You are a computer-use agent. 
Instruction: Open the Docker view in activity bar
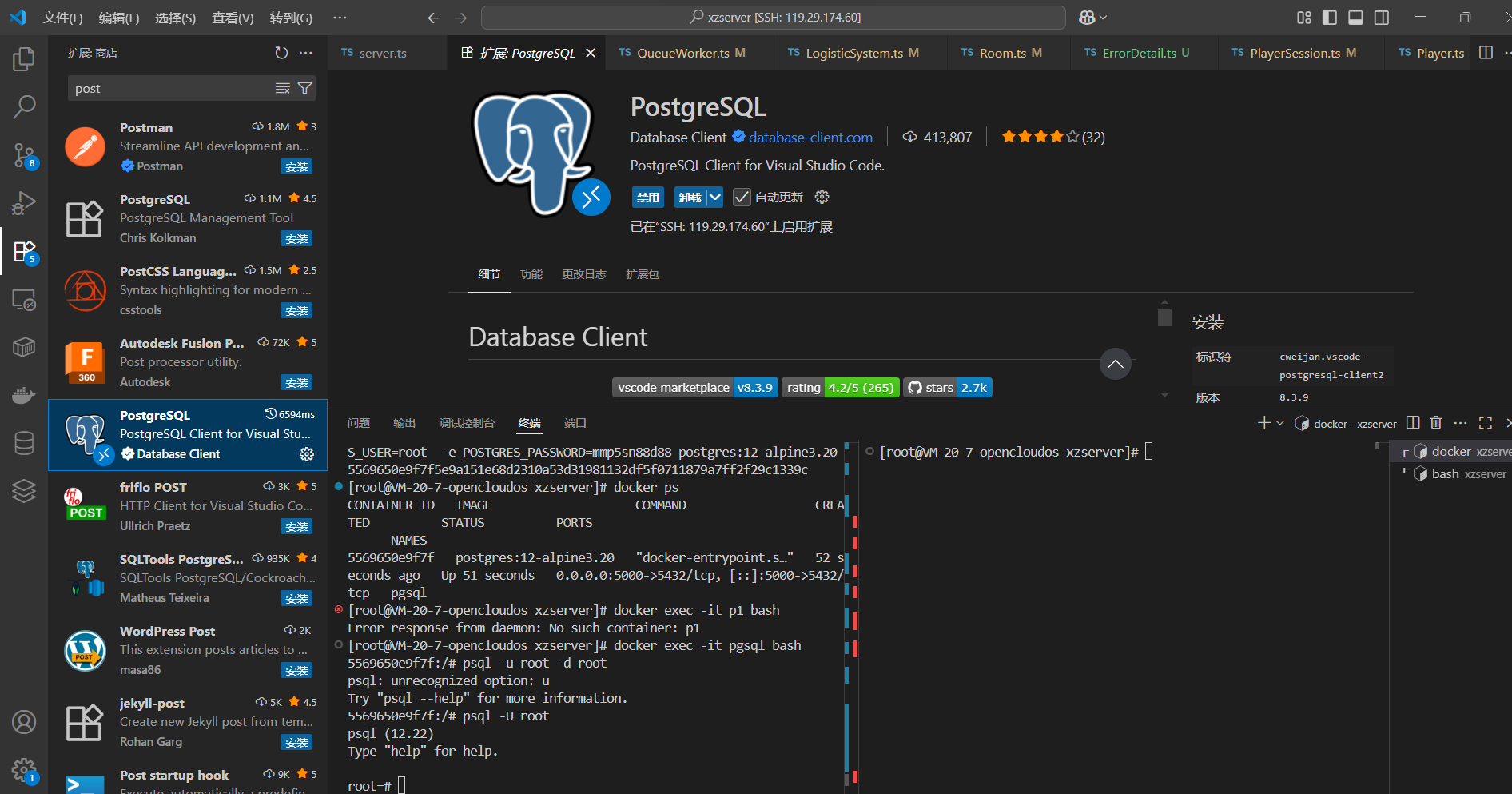coord(24,395)
